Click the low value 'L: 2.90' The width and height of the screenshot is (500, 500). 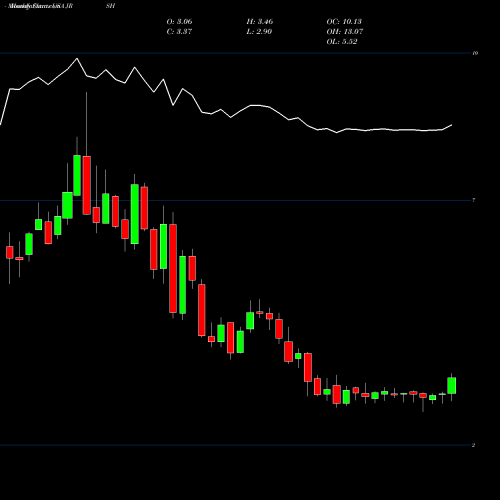coord(259,32)
